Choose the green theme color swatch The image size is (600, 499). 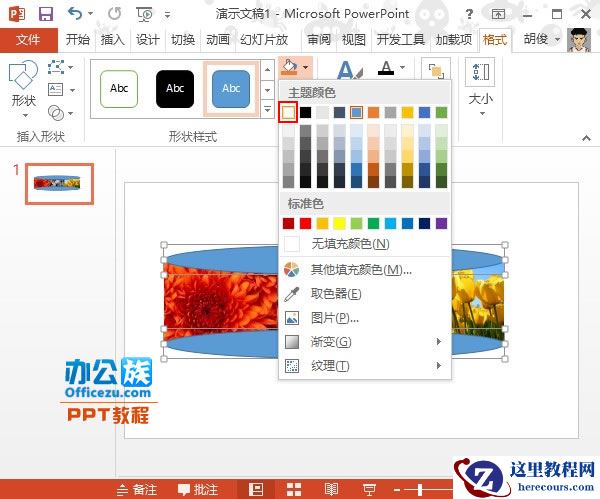coord(441,113)
